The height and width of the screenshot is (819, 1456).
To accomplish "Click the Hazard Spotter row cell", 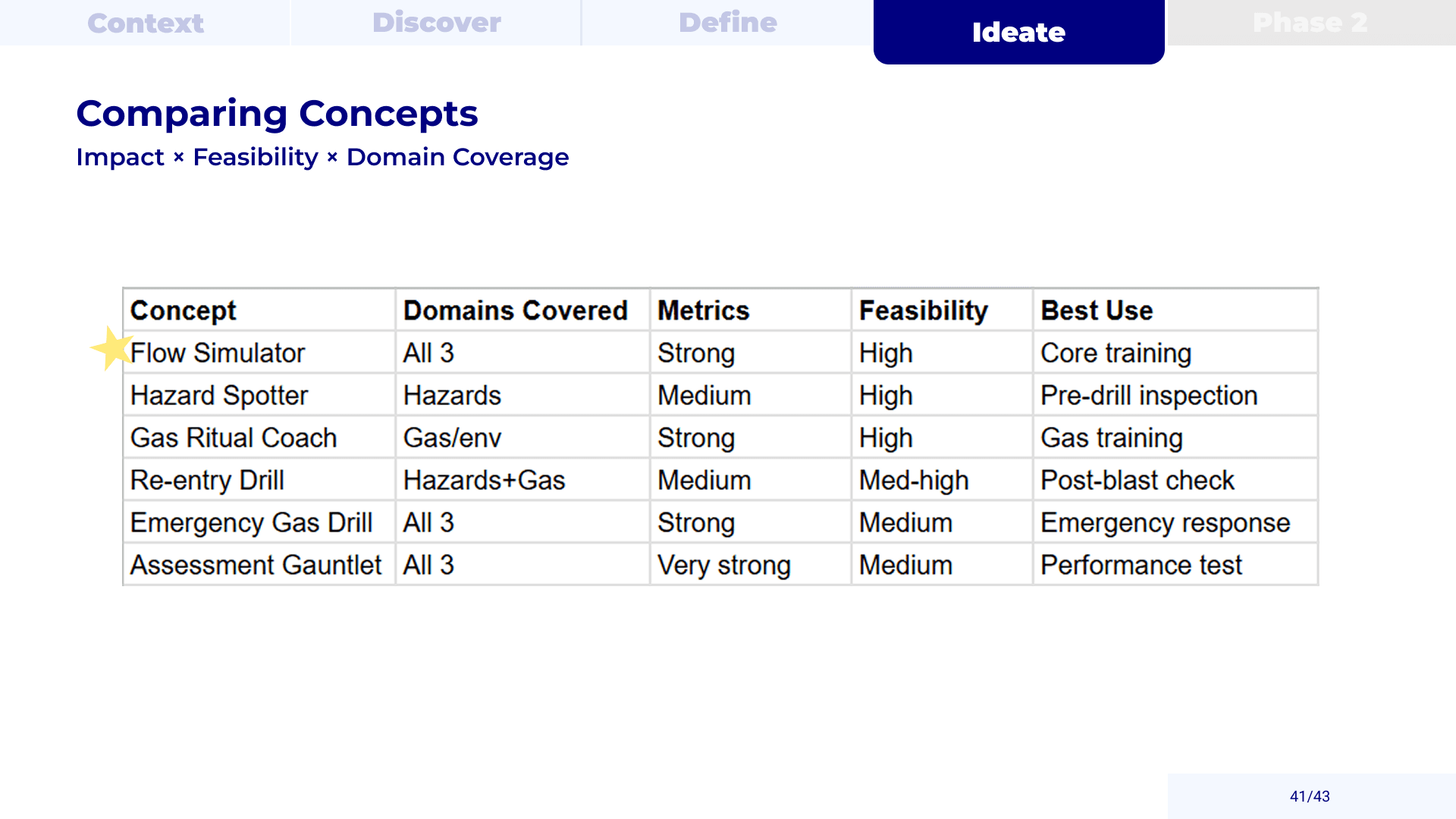I will (219, 395).
